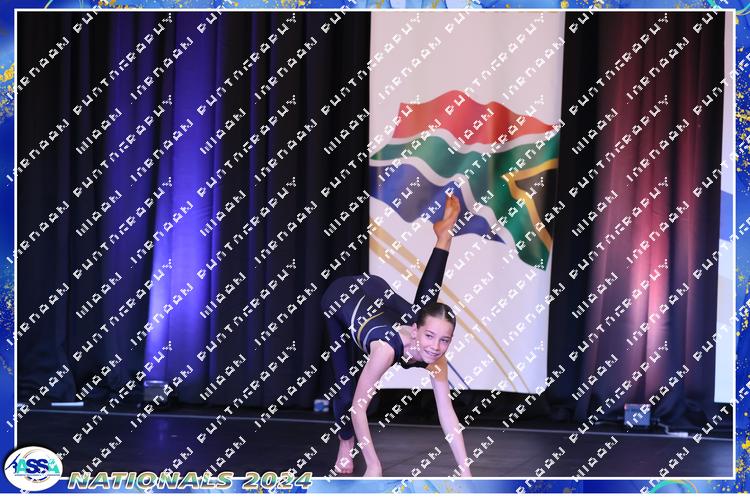Click the dark stage floor on the left
The image size is (750, 500).
[x=150, y=440]
